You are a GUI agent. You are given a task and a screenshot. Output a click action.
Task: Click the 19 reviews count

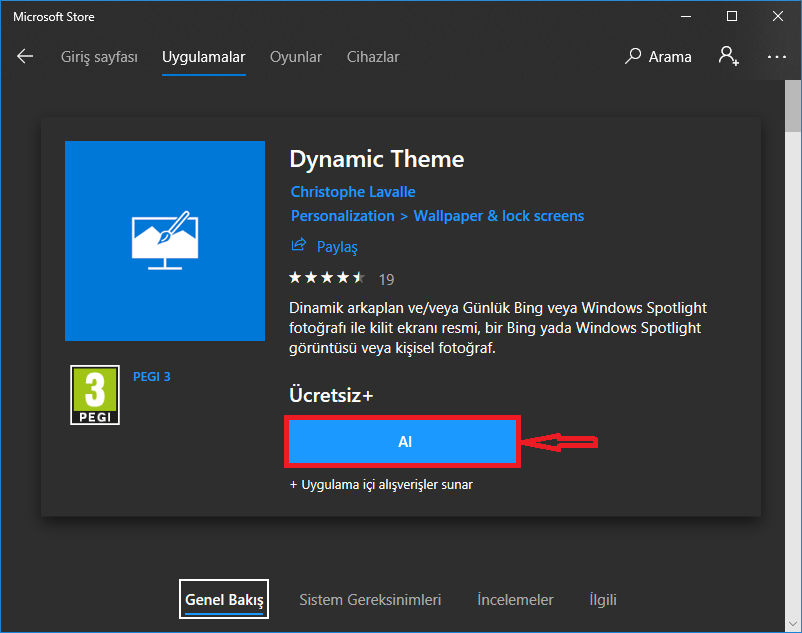coord(386,279)
